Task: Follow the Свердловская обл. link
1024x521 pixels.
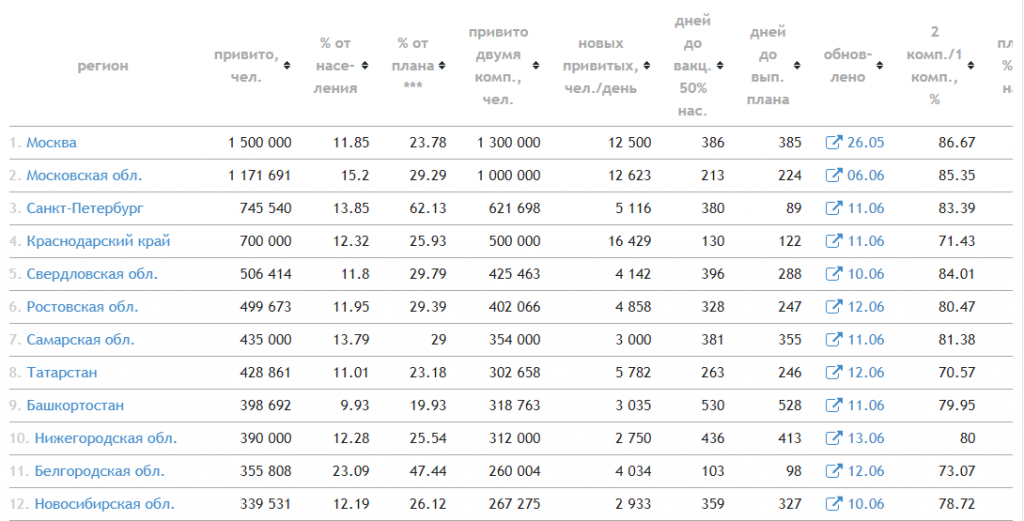Action: tap(92, 274)
